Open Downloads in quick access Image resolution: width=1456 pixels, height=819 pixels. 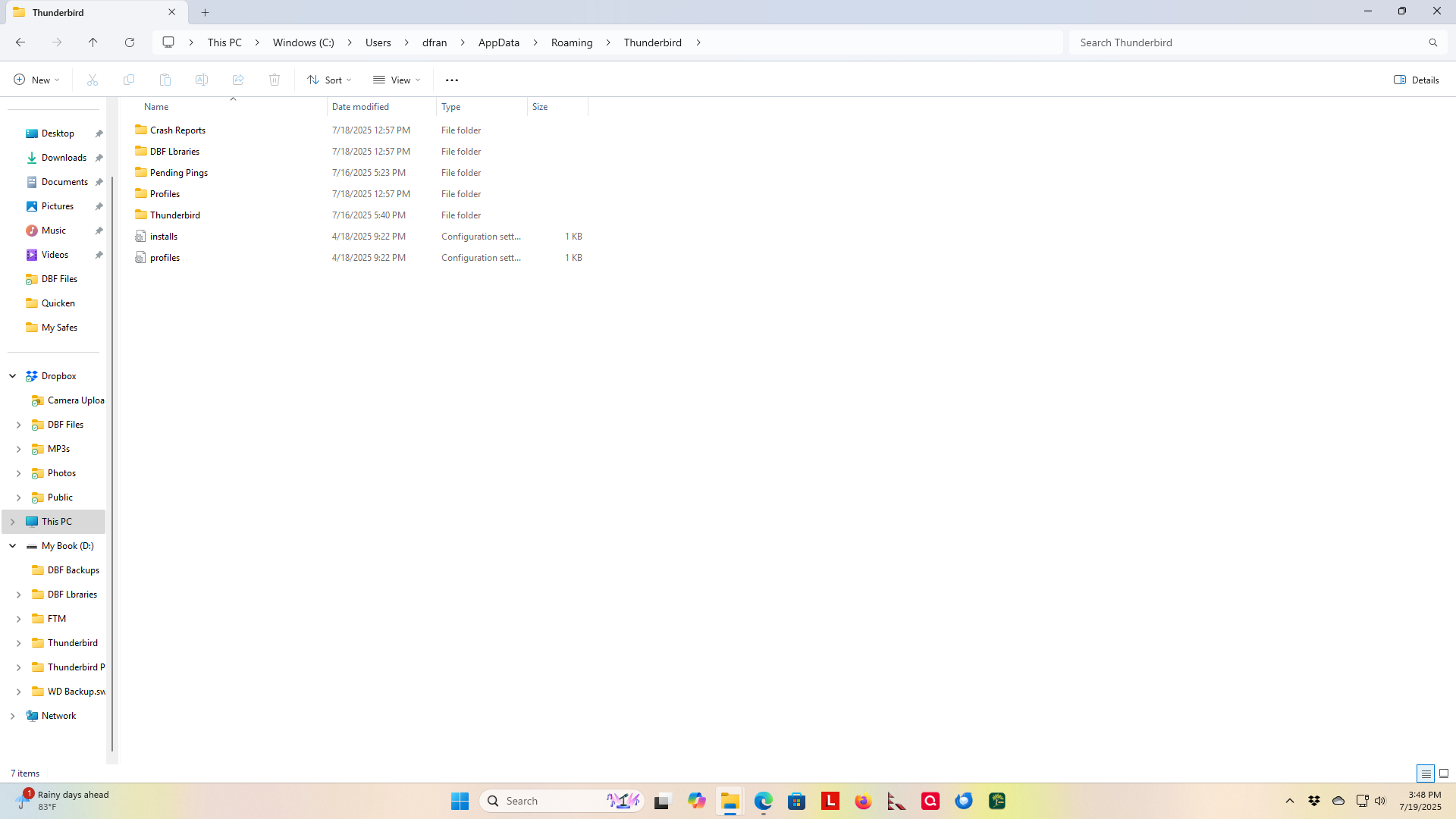coord(64,158)
